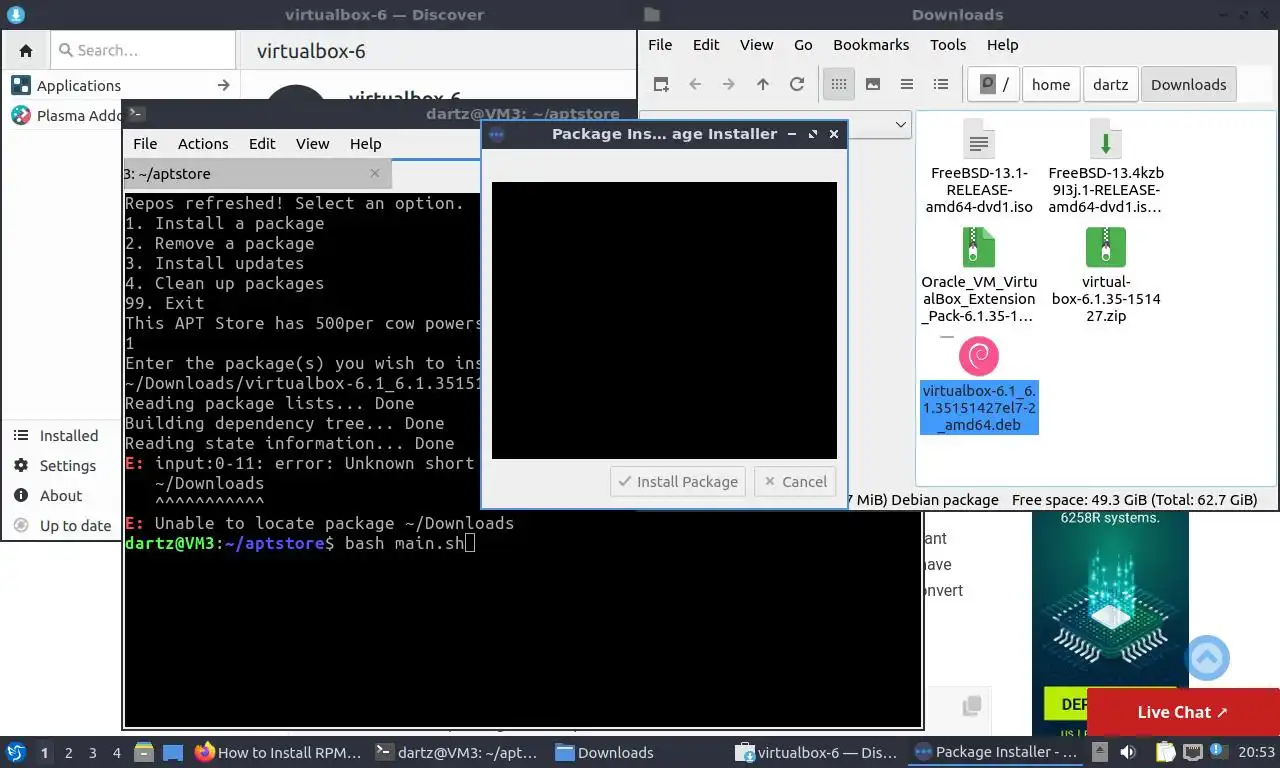Switch to Firefox How to Install RPM window
The image size is (1280, 768).
(278, 753)
